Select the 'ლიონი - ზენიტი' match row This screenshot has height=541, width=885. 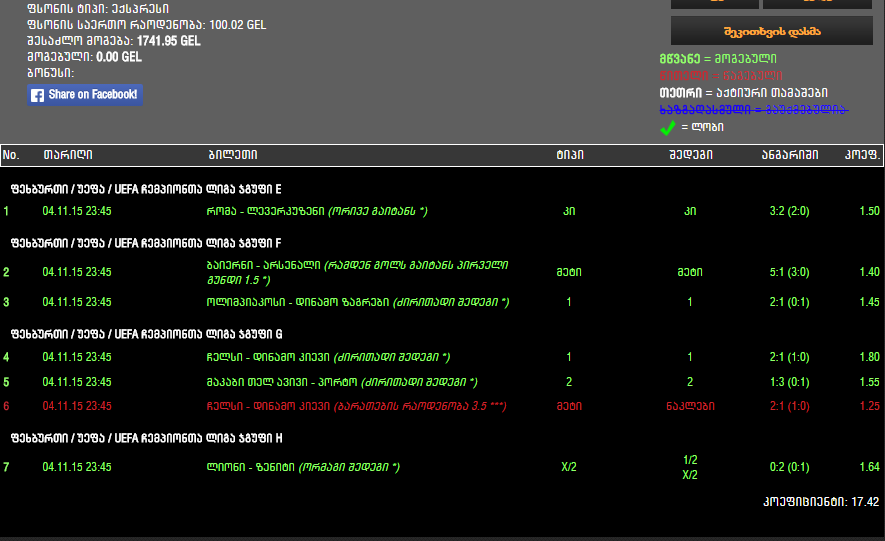442,467
